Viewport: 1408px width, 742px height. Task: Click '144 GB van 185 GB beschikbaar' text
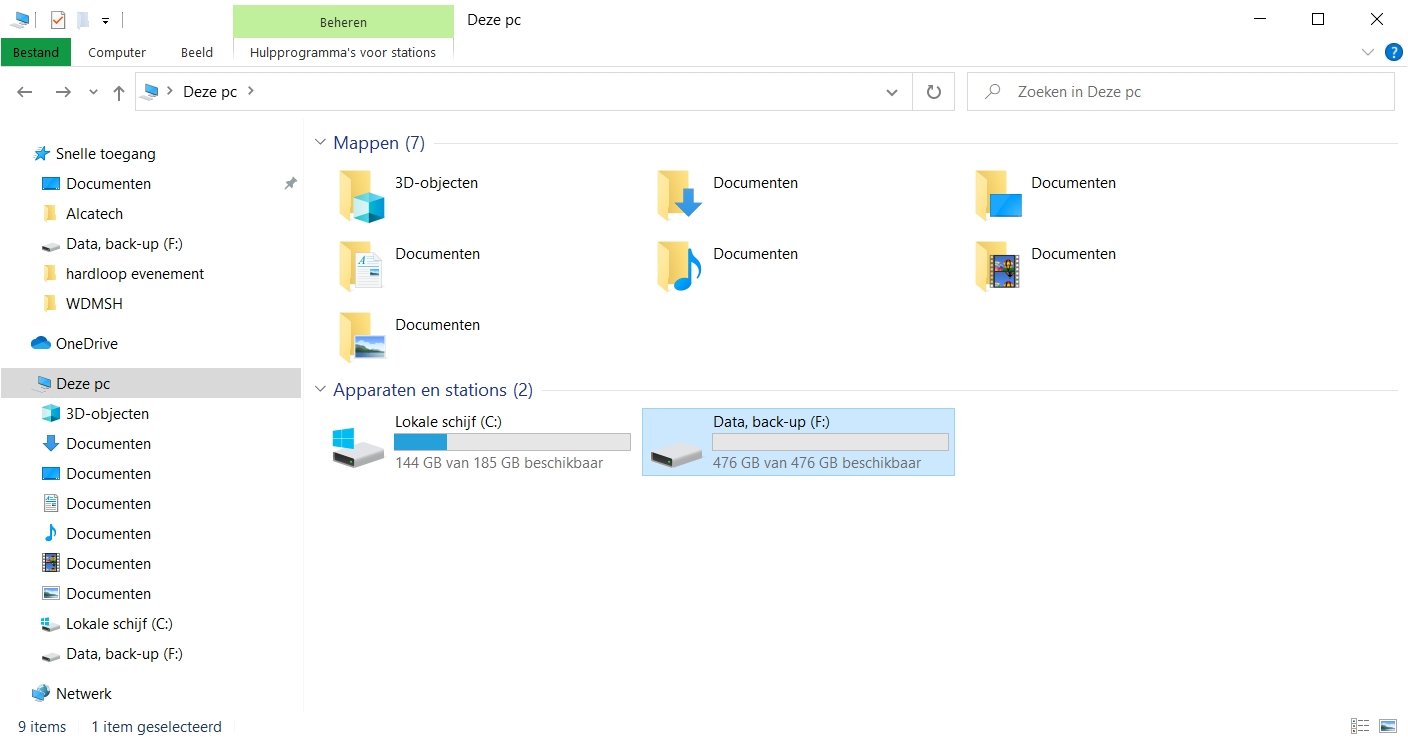(499, 463)
